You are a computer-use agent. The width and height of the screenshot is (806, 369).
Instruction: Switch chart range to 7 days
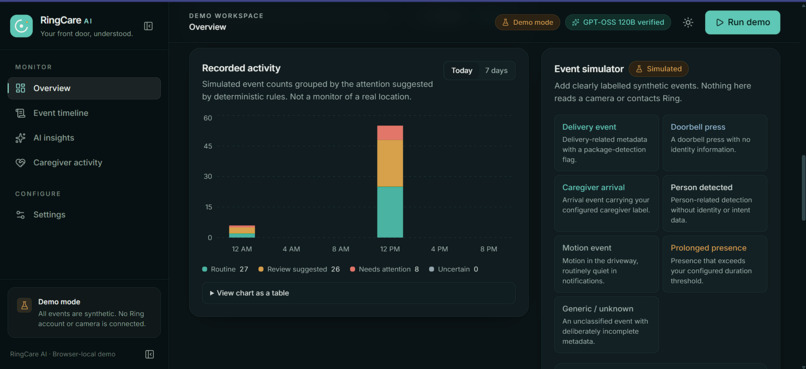(496, 70)
